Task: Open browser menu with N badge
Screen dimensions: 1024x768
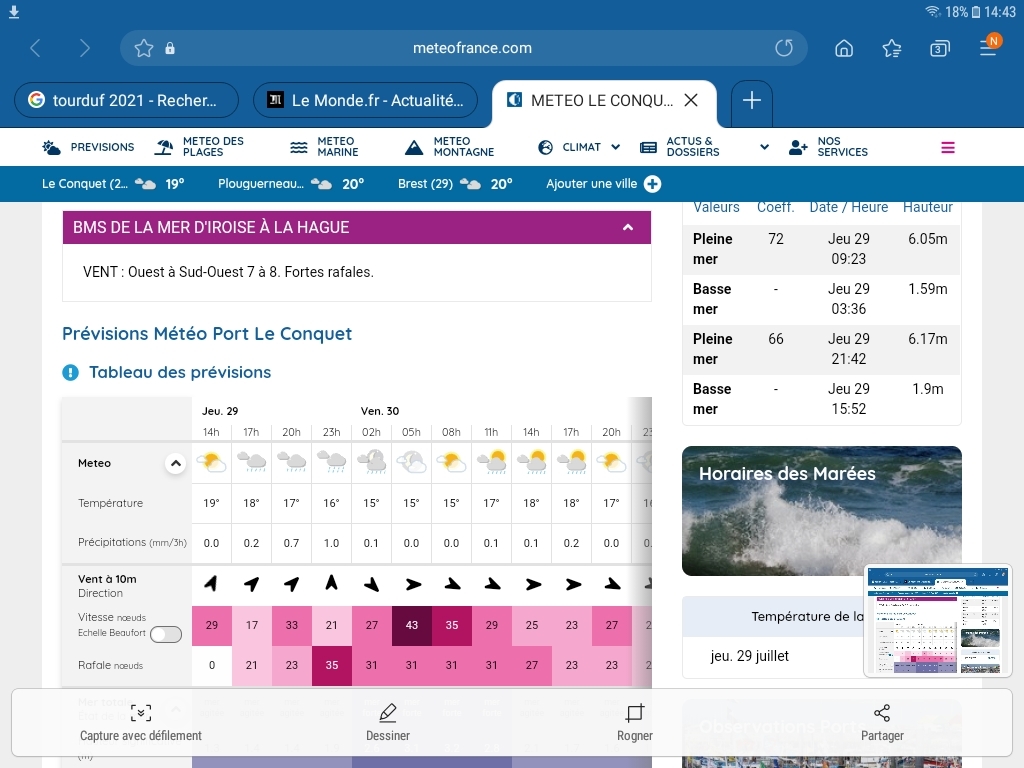Action: tap(989, 47)
